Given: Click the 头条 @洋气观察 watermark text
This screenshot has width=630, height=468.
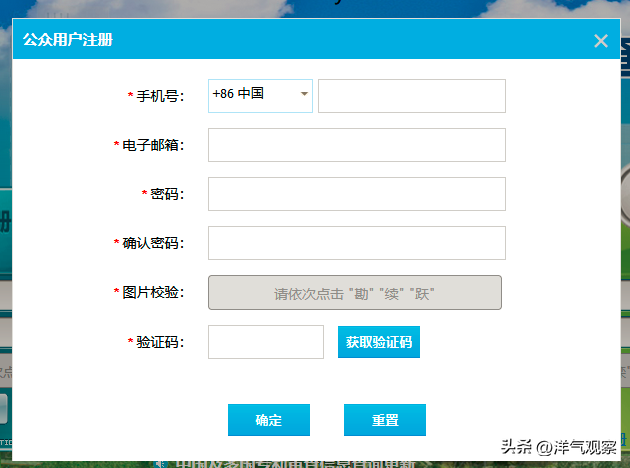Looking at the screenshot, I should [x=557, y=446].
